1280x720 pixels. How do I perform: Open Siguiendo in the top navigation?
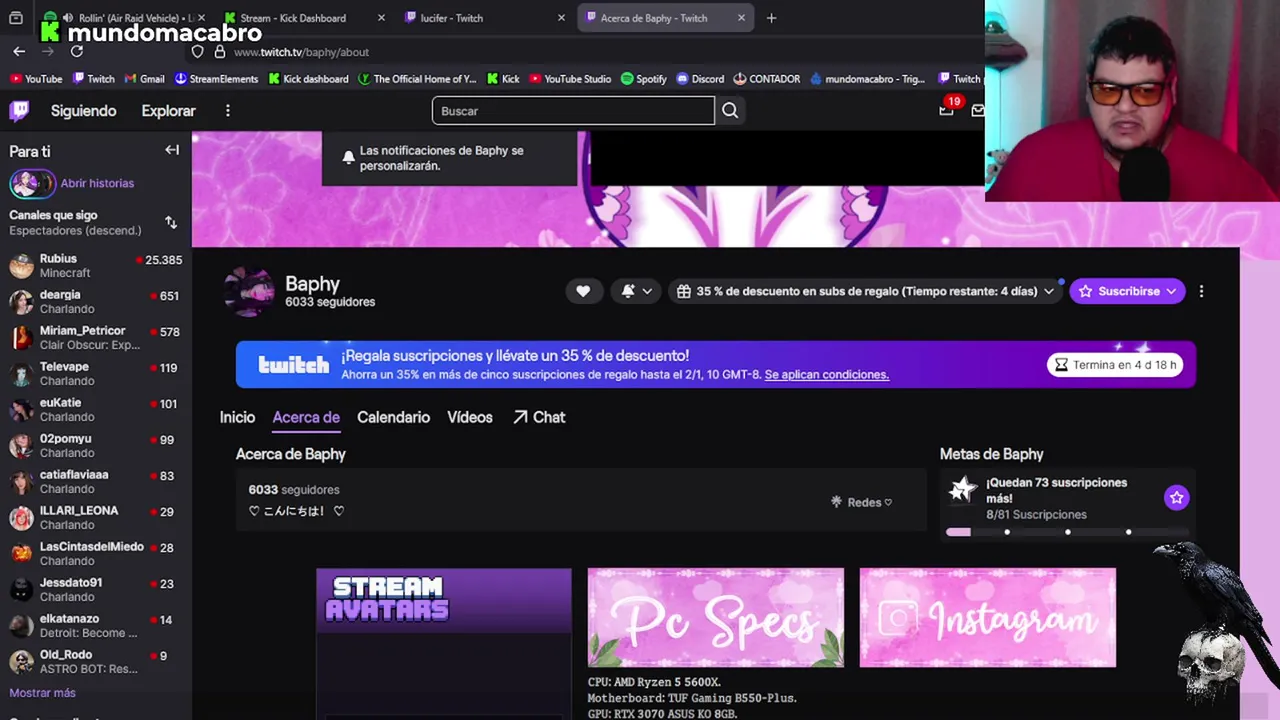point(84,111)
